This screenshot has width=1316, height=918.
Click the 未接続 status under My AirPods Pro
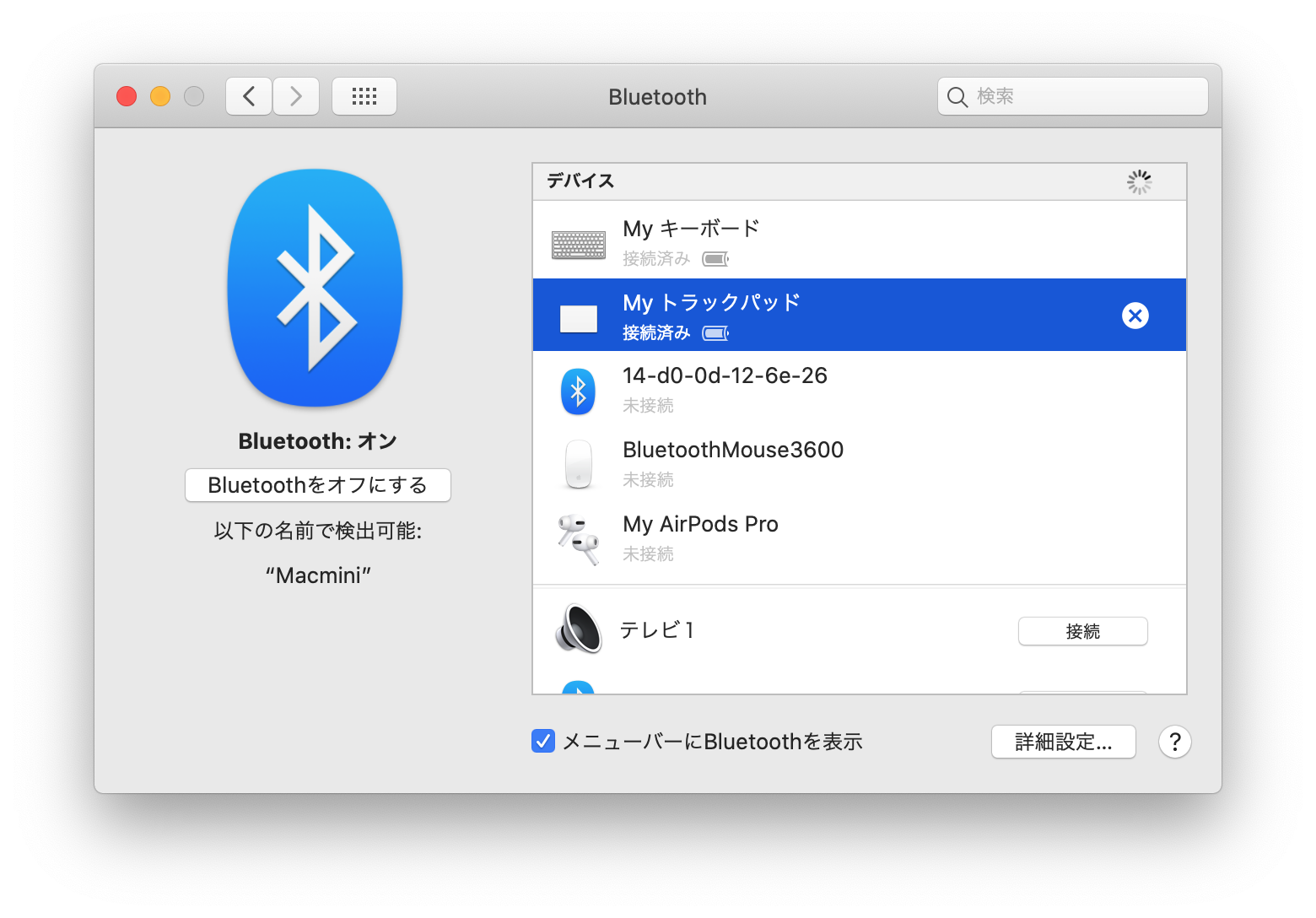point(648,554)
